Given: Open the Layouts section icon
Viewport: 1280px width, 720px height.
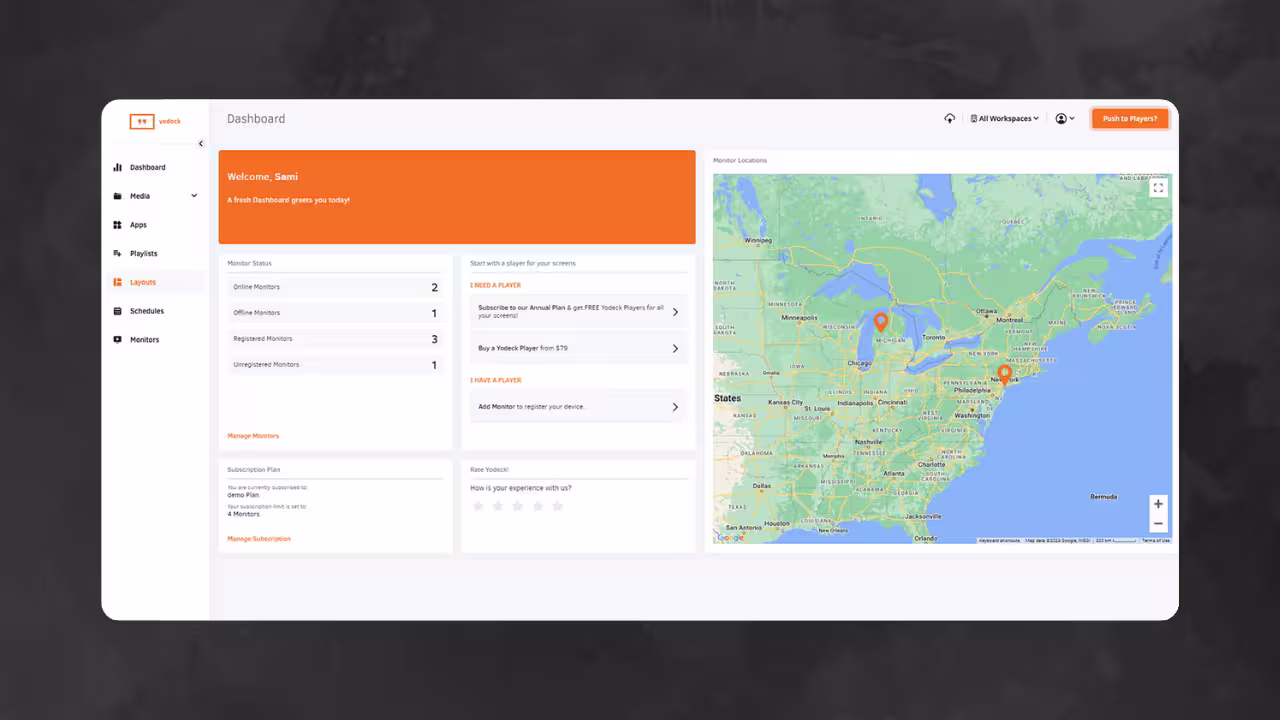Looking at the screenshot, I should pyautogui.click(x=117, y=282).
